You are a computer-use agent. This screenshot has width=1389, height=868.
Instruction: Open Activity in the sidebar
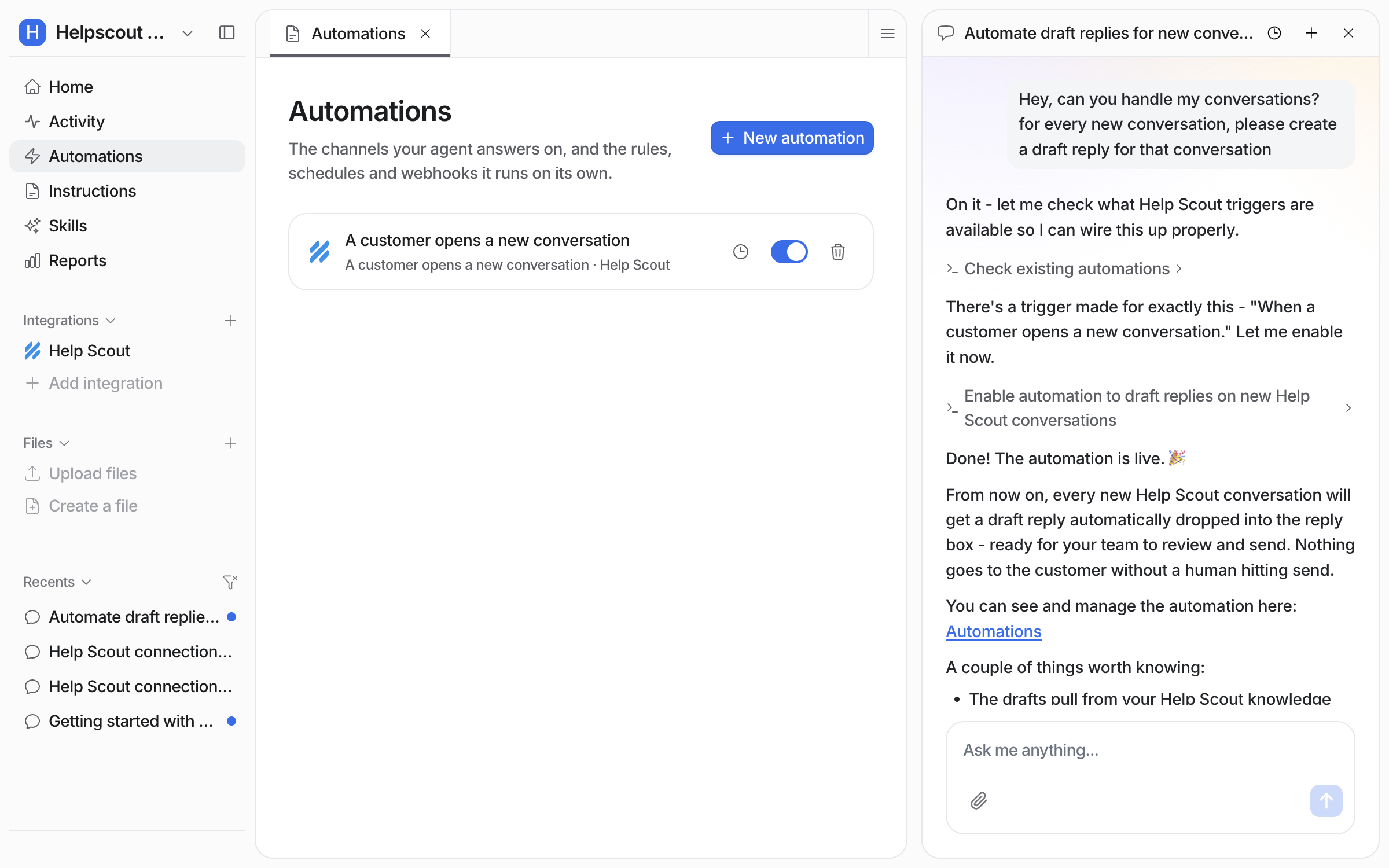point(127,122)
